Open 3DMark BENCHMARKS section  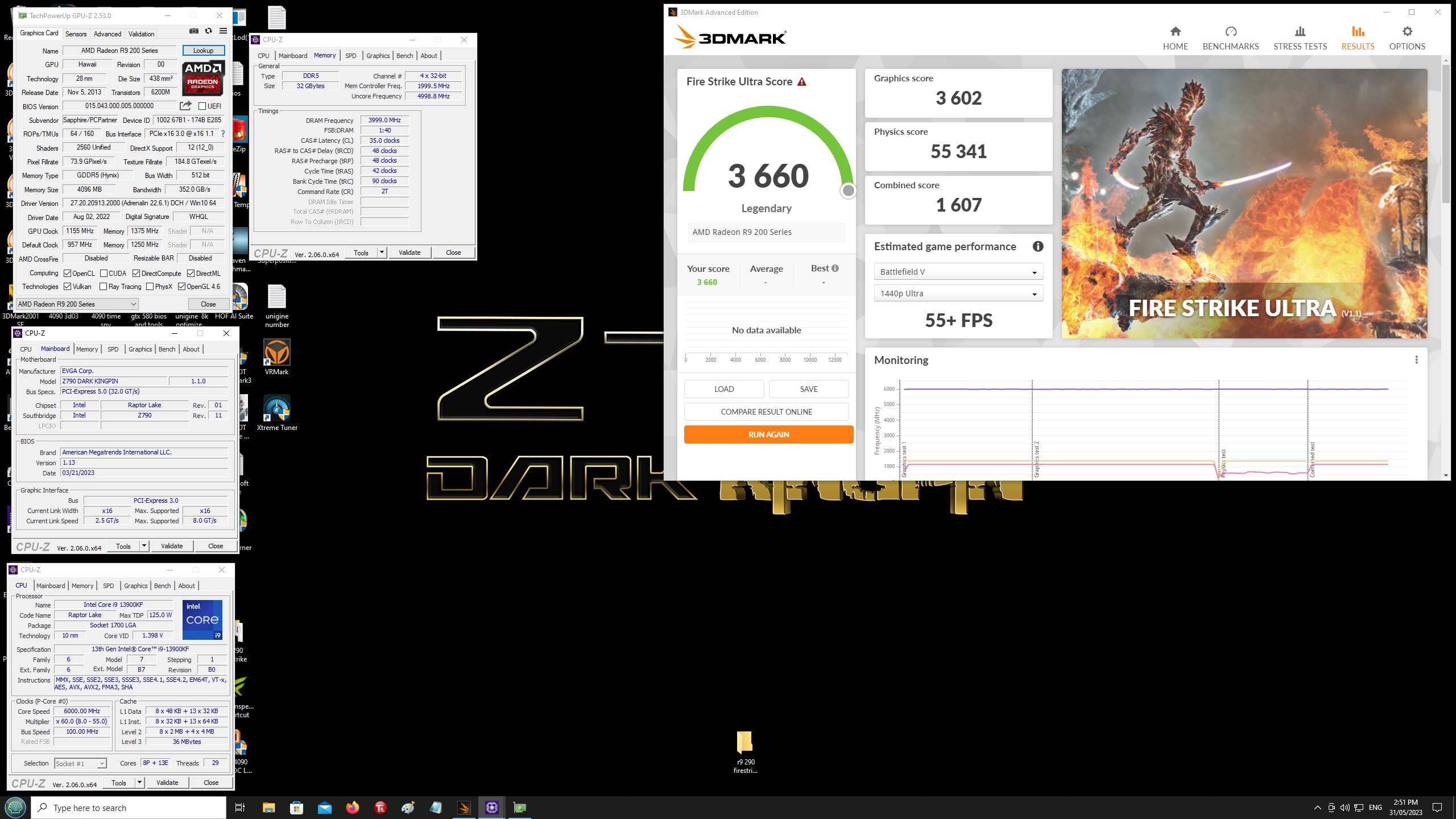1231,38
